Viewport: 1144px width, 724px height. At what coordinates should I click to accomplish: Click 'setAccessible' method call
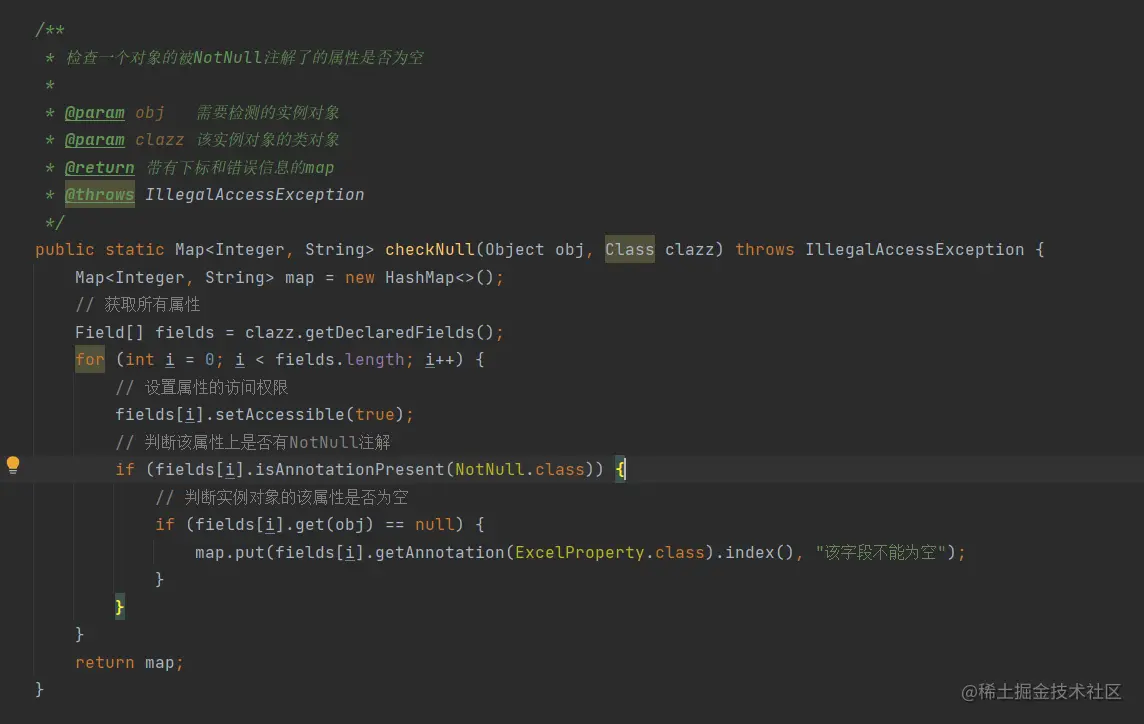point(280,415)
